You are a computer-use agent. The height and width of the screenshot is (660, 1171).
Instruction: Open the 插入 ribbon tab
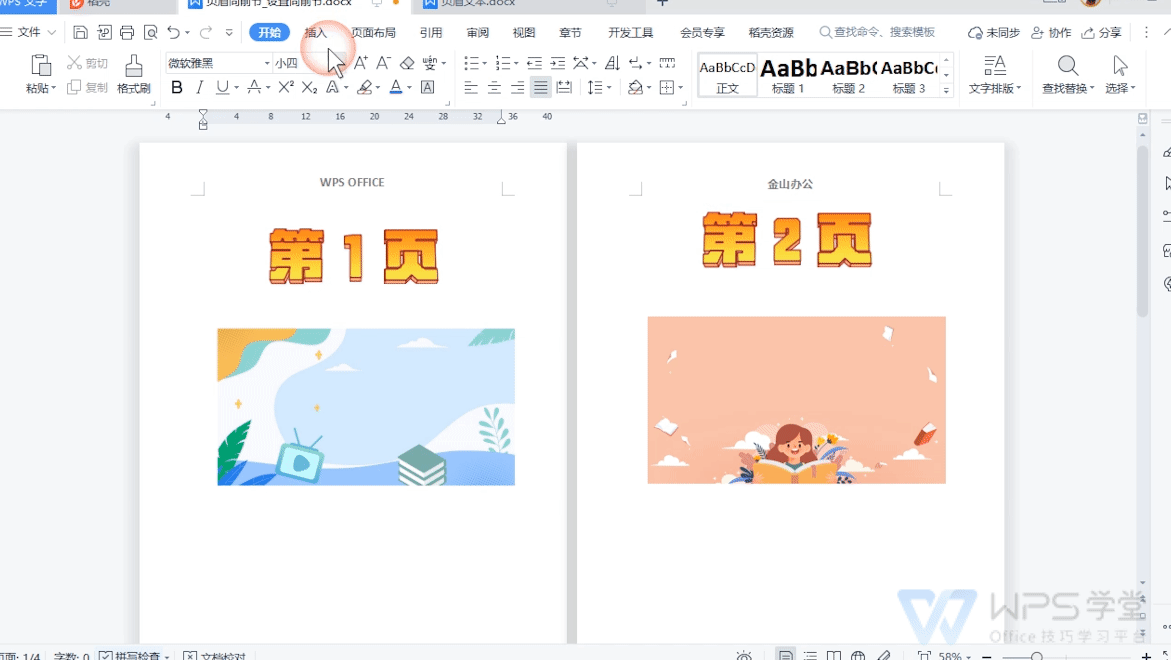click(x=316, y=32)
